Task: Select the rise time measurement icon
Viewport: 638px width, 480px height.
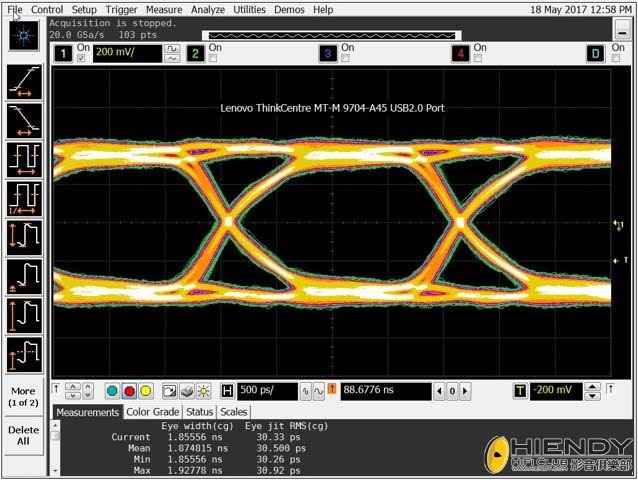Action: pyautogui.click(x=24, y=82)
